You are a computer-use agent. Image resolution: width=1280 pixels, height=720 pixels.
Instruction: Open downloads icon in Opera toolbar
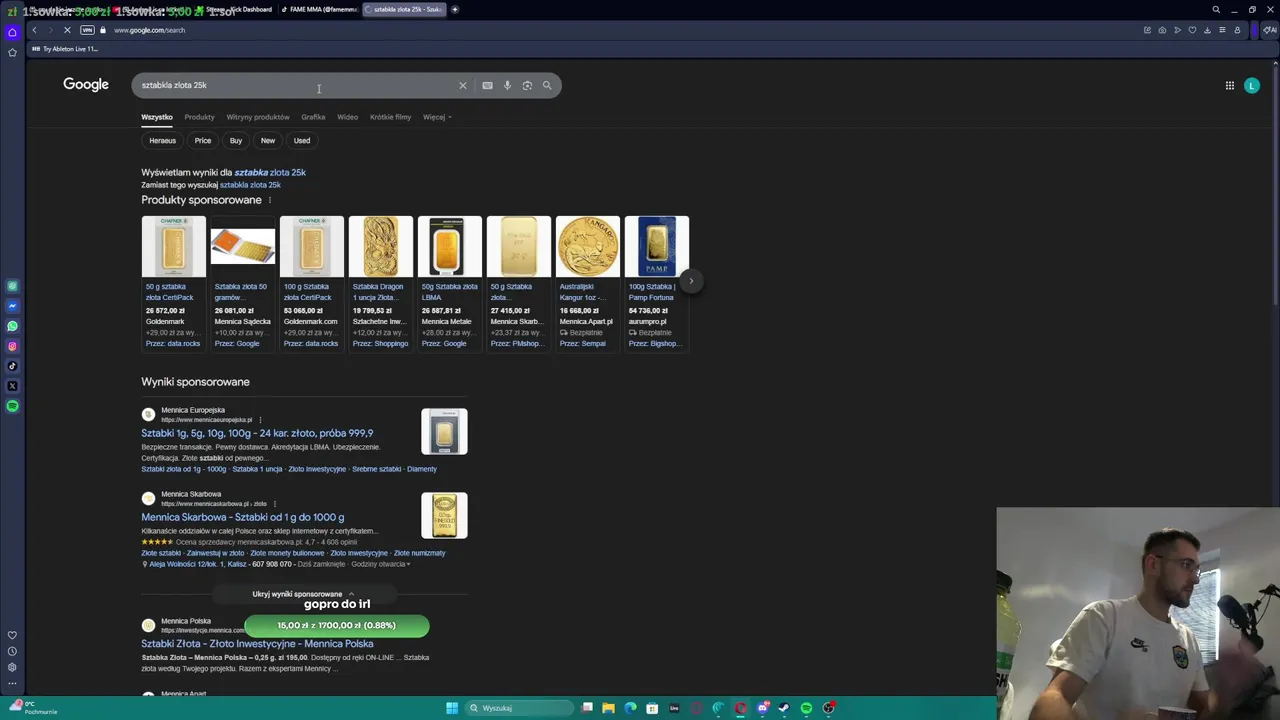tap(1207, 30)
